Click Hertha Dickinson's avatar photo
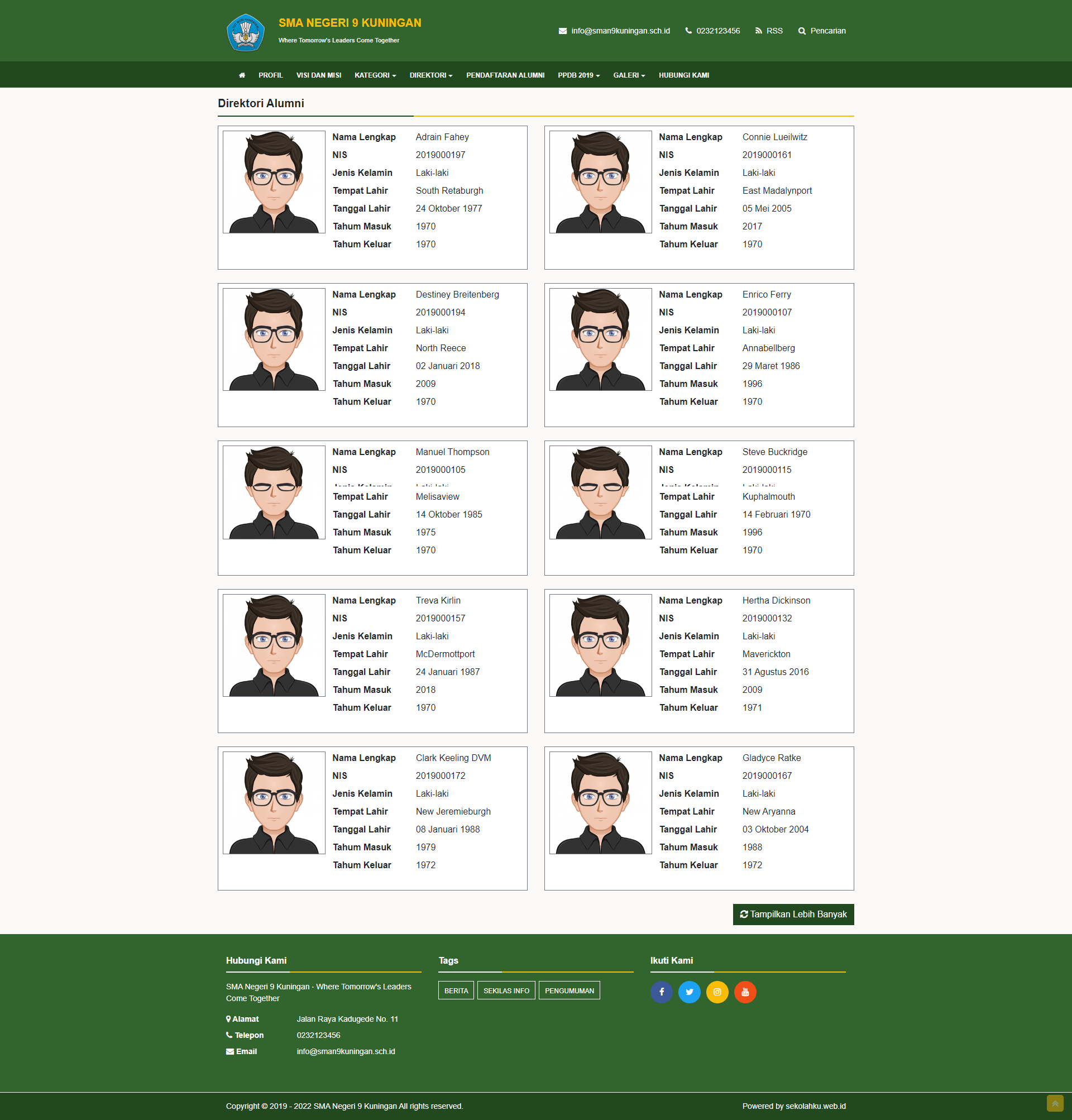 point(600,645)
